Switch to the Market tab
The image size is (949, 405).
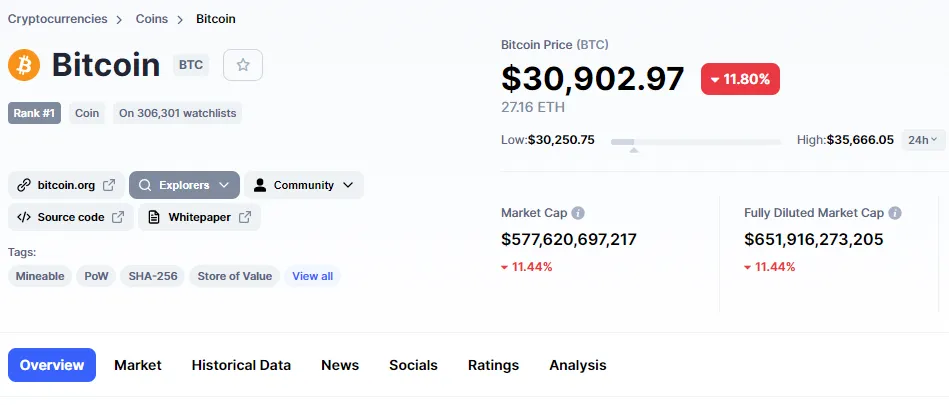pos(138,365)
